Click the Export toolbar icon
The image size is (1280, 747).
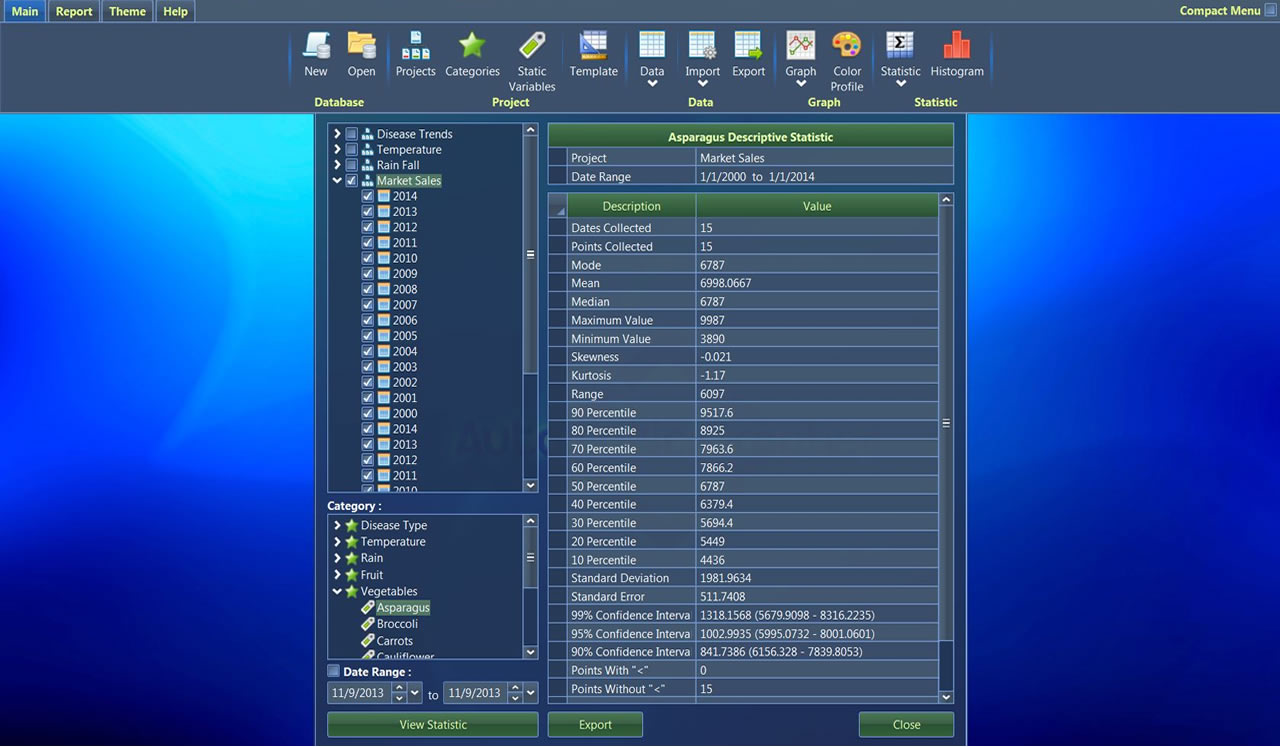click(x=748, y=45)
